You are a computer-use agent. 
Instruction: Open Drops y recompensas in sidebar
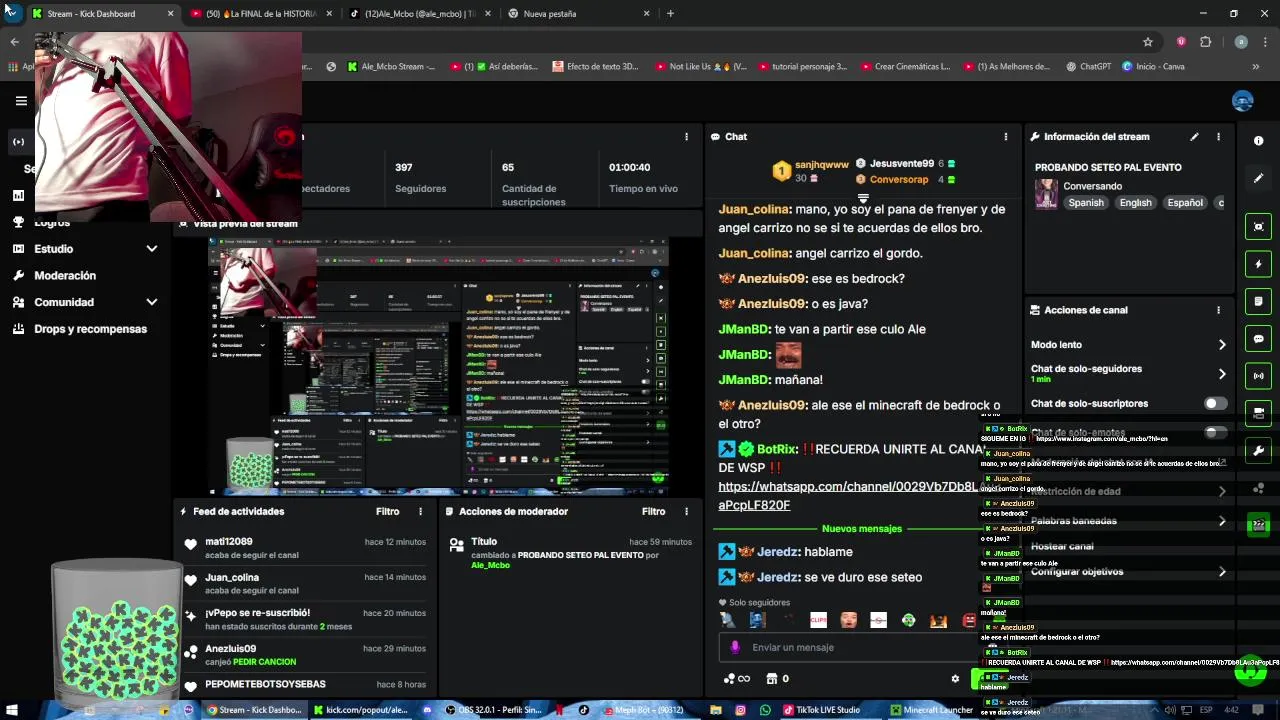90,329
